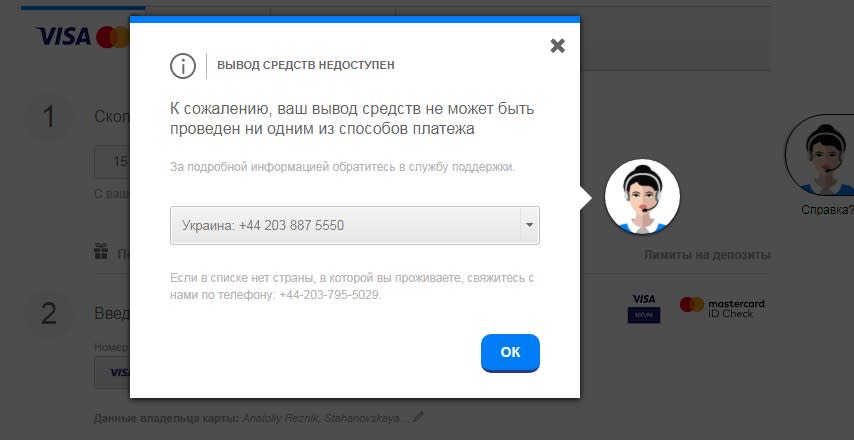Click support agent avatar beside dialog
Screen dimensions: 854x440
click(642, 197)
